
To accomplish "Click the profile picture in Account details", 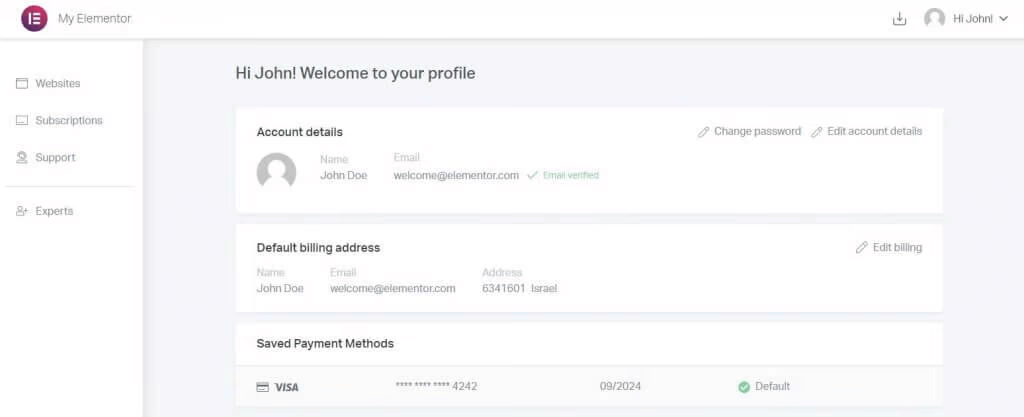I will pos(276,172).
